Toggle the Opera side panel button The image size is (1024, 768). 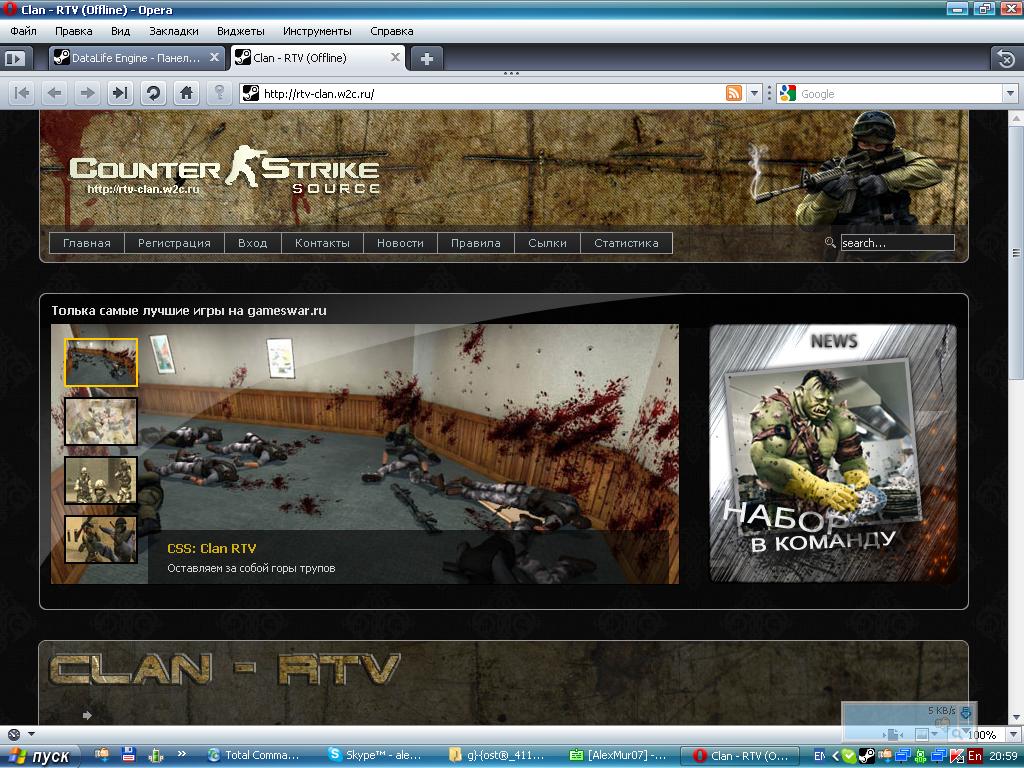point(14,59)
